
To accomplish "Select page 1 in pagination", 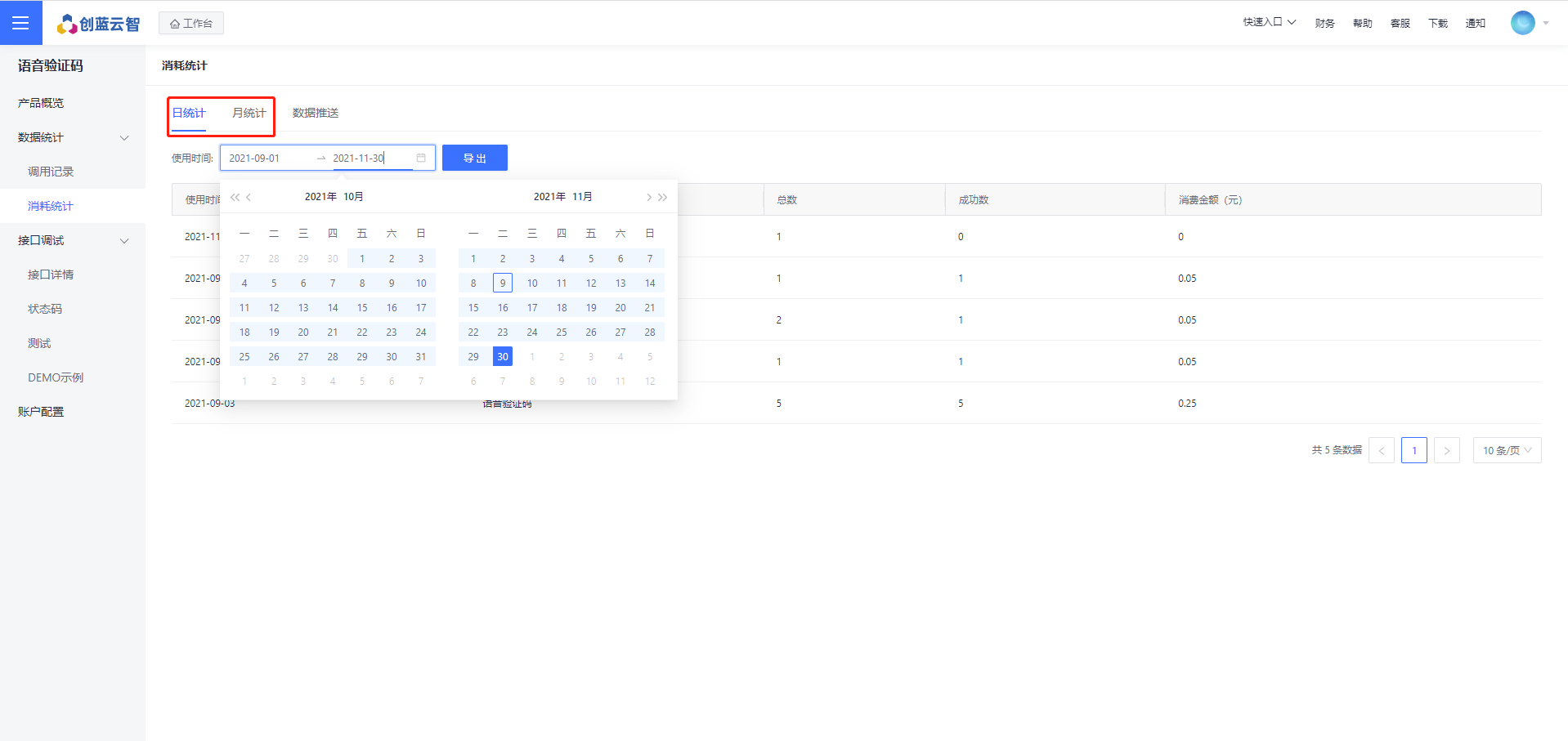I will coord(1414,450).
